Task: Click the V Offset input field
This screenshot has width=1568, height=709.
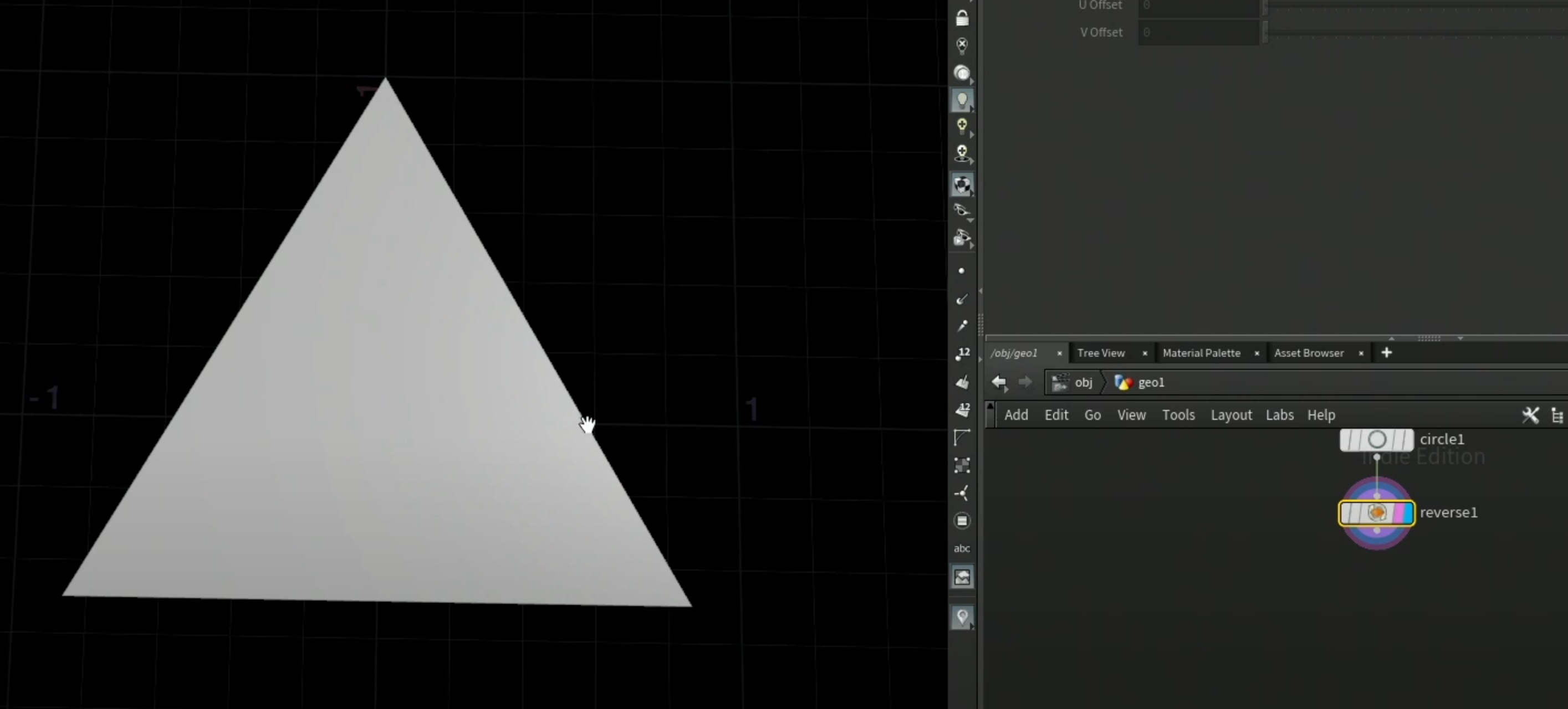Action: coord(1198,32)
